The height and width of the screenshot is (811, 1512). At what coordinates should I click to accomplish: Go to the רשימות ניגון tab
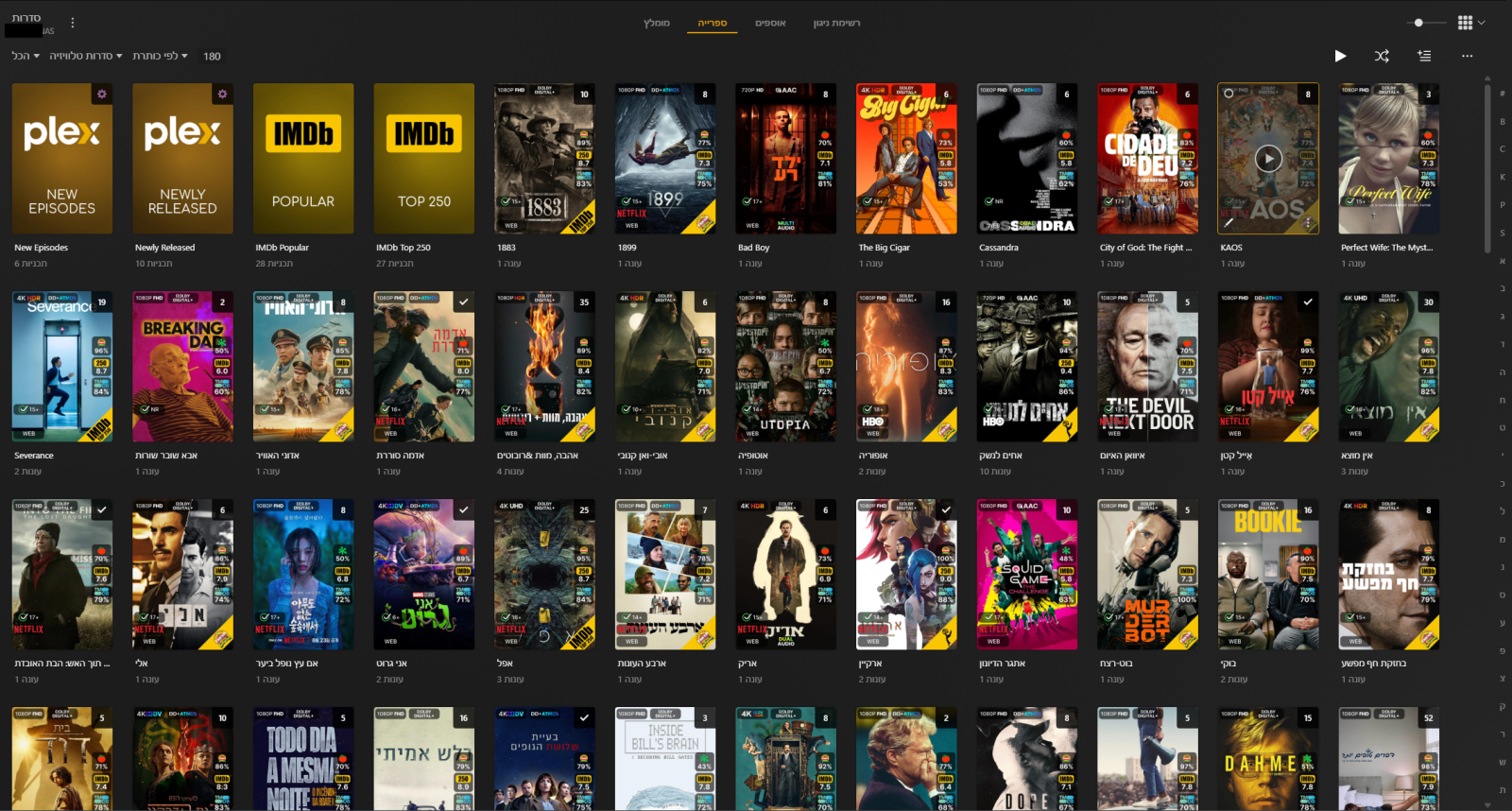point(837,23)
